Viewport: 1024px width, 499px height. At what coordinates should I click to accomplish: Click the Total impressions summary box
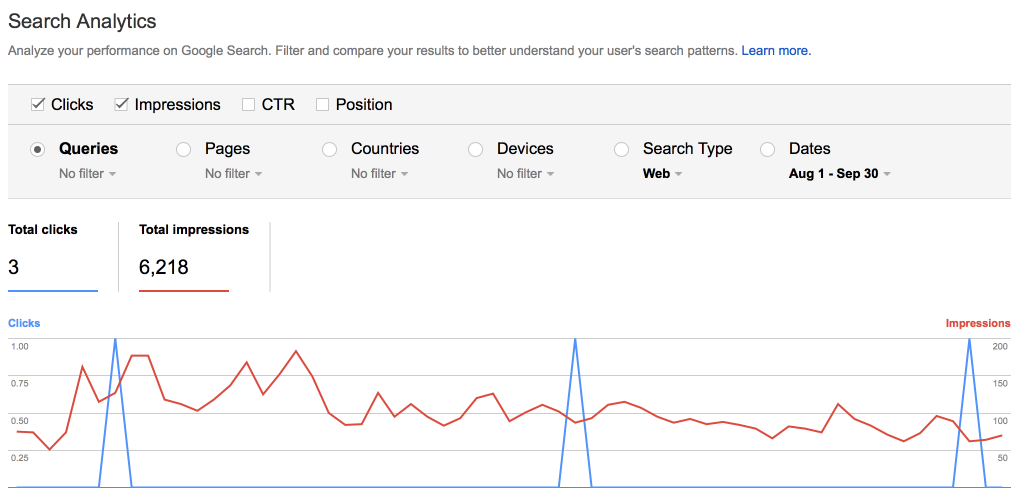click(194, 257)
